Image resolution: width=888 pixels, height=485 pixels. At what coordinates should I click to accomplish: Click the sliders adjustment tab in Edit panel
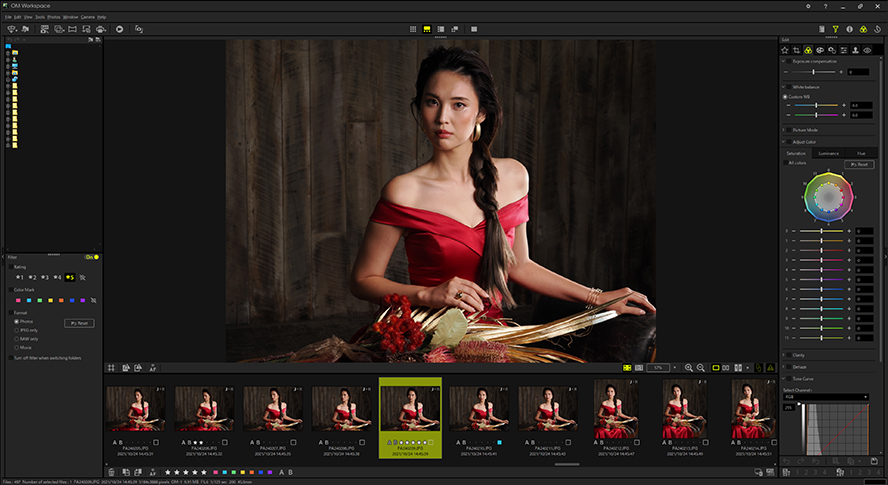tap(843, 50)
